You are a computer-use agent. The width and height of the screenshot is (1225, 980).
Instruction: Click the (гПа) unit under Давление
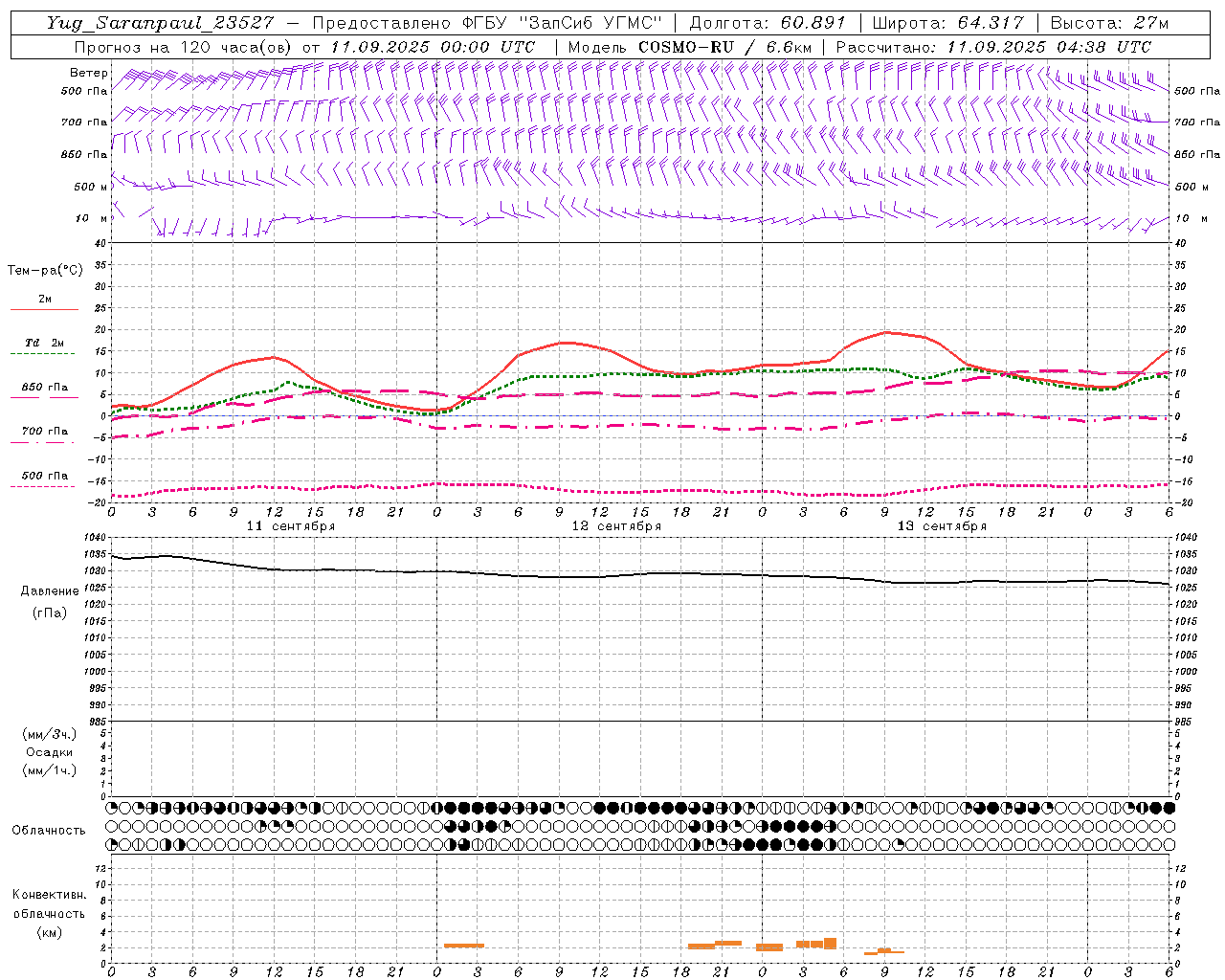[50, 612]
